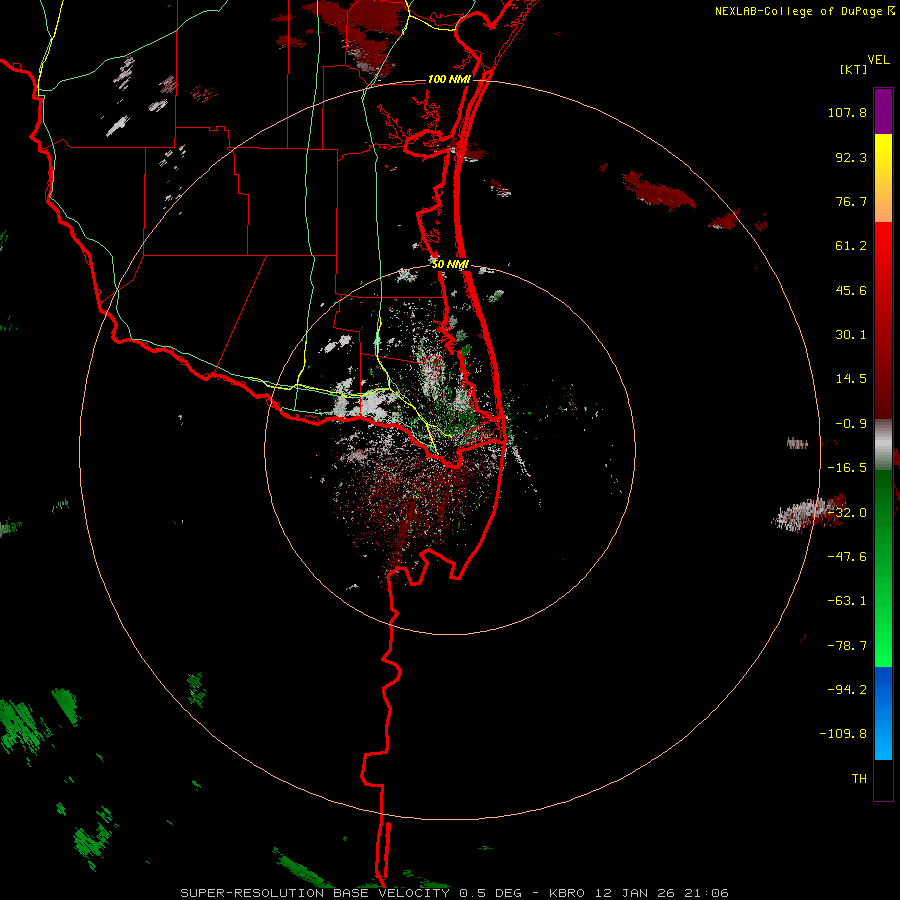Click the 76.7 legend value

tap(851, 201)
